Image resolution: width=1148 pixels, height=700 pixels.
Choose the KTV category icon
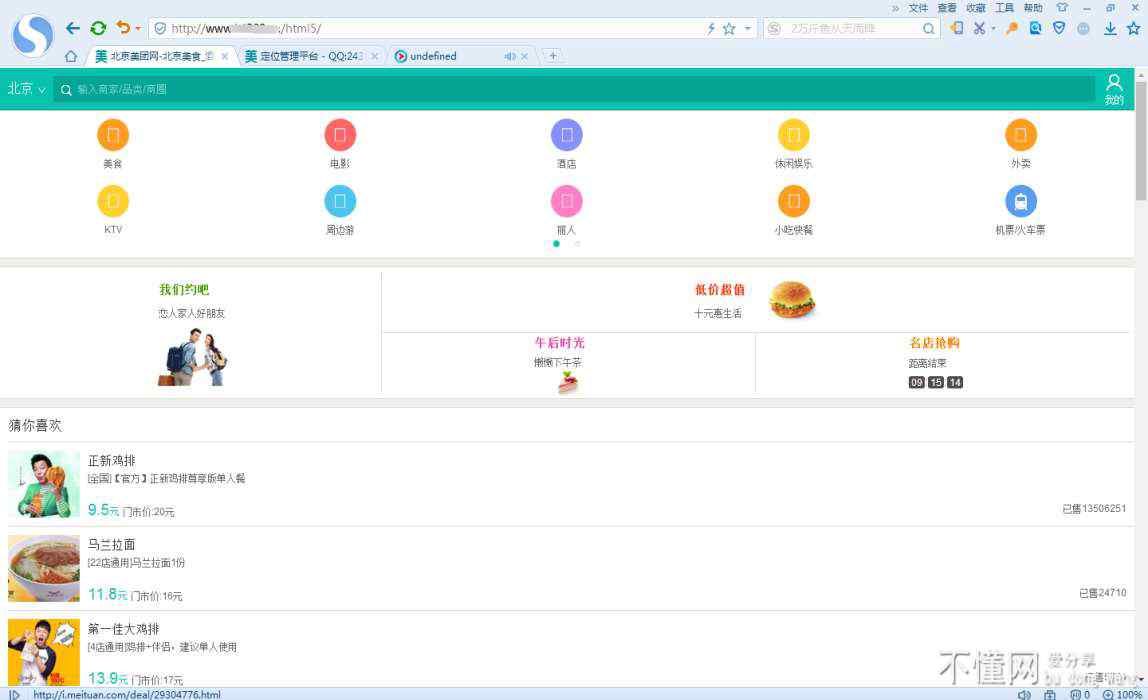click(113, 201)
